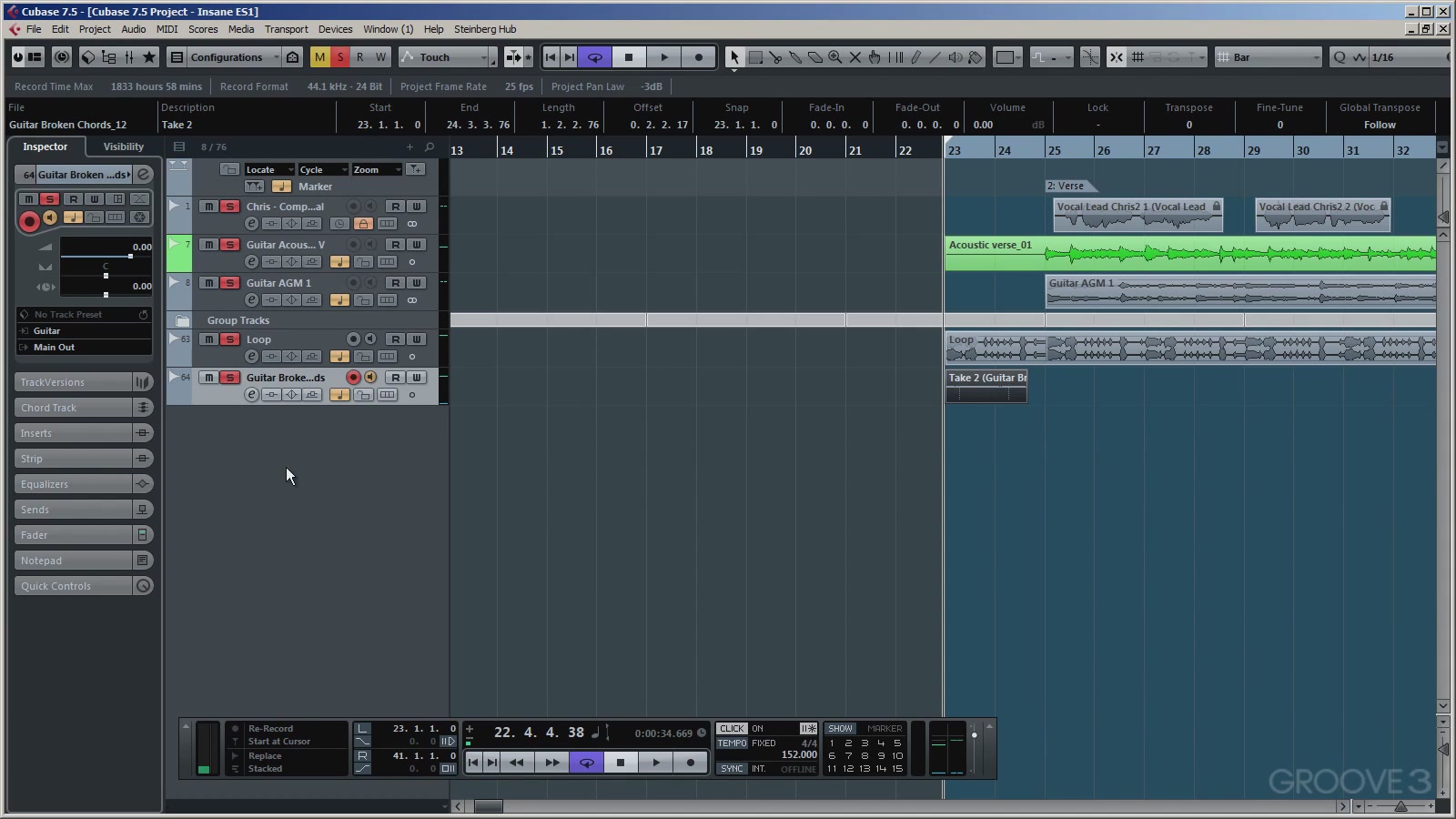Select the Take 2 audio clip
The image size is (1456, 819).
986,386
